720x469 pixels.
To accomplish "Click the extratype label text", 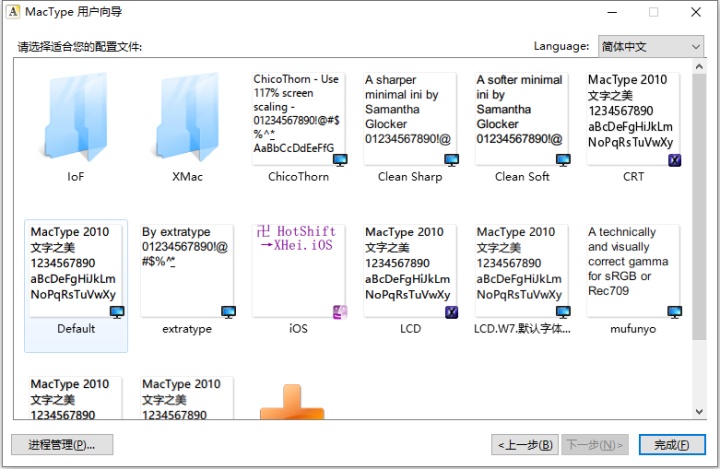I will point(187,329).
